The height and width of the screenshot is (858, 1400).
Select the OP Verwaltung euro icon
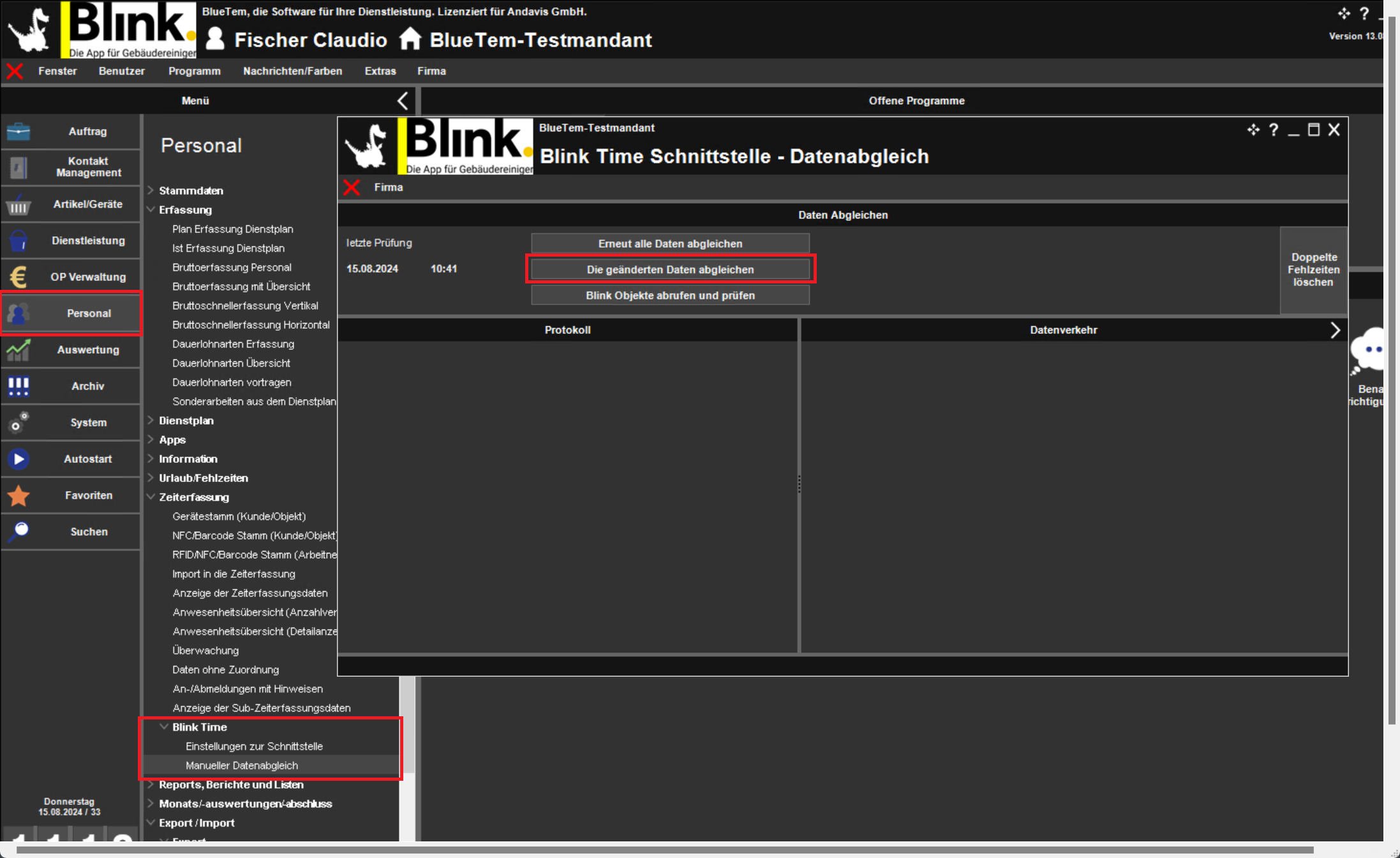pyautogui.click(x=19, y=277)
